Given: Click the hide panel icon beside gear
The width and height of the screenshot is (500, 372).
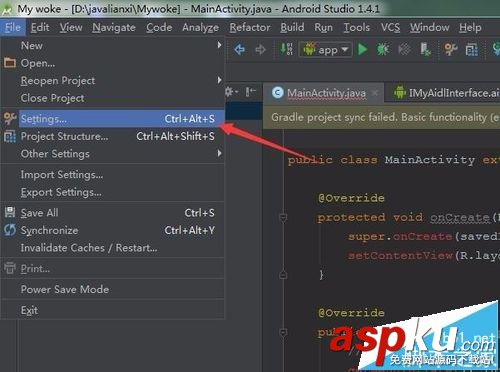Looking at the screenshot, I should (x=250, y=92).
